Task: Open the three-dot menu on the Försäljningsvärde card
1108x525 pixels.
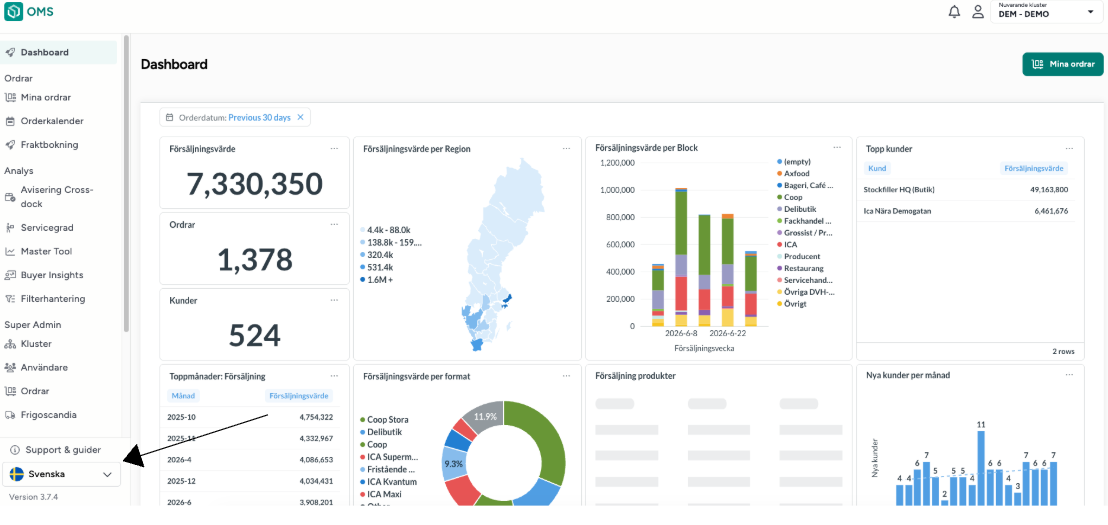Action: coord(334,148)
